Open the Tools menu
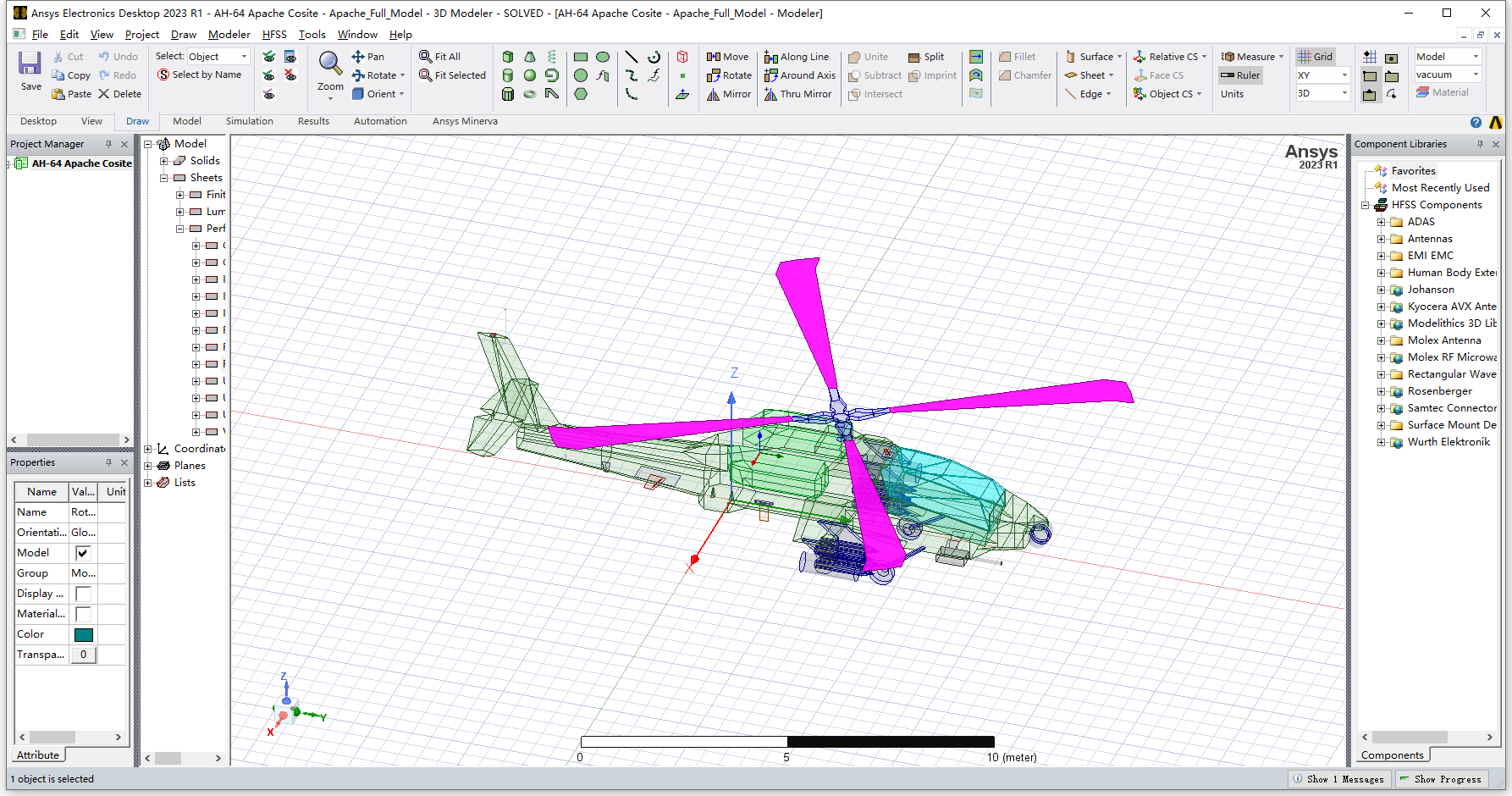The height and width of the screenshot is (796, 1512). click(312, 35)
